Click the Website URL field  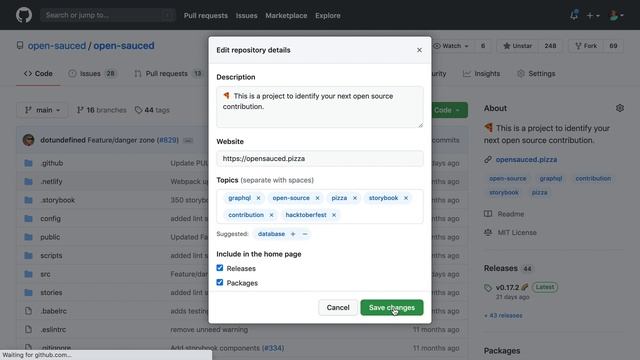(x=320, y=158)
